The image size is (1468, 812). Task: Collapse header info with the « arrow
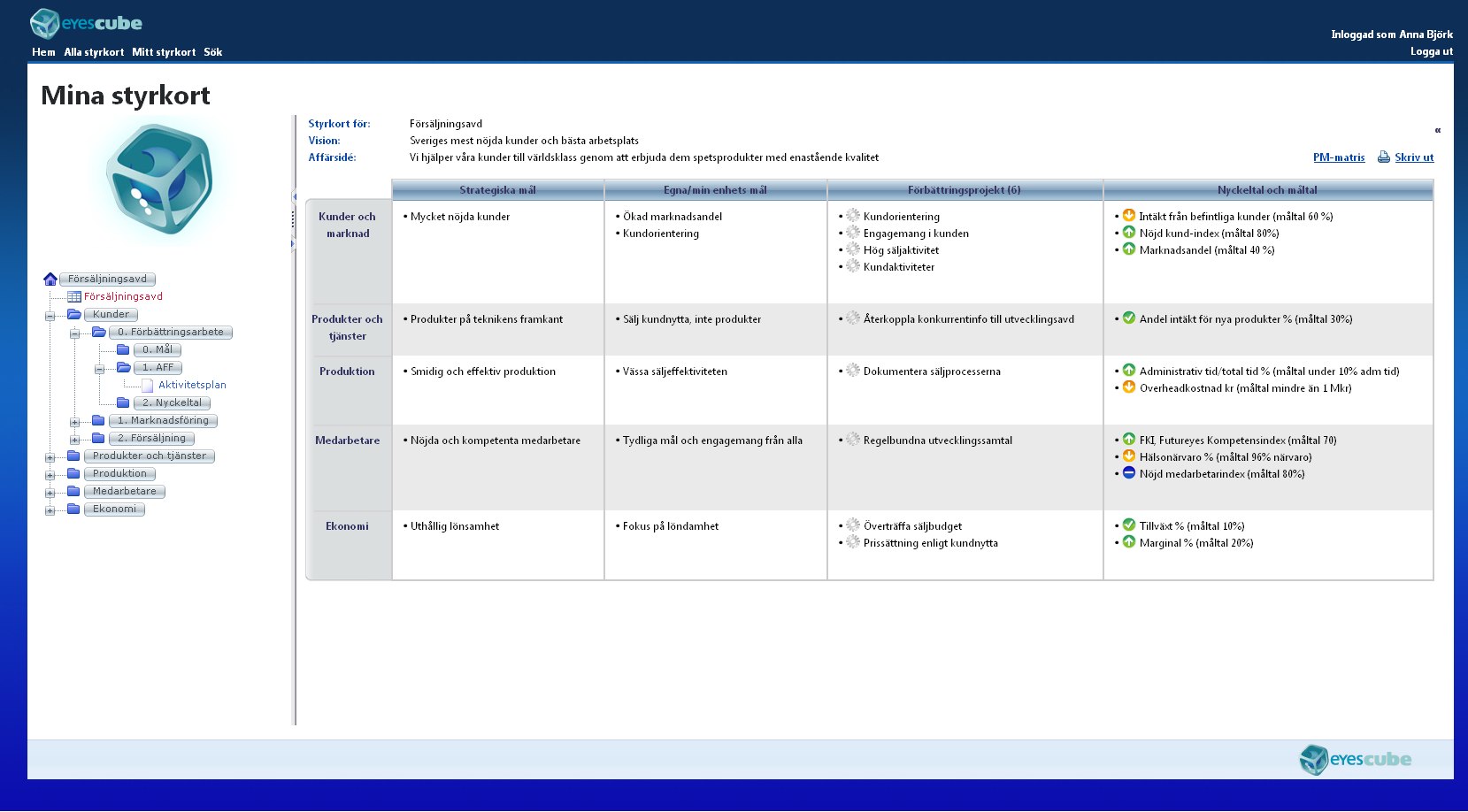point(1437,130)
